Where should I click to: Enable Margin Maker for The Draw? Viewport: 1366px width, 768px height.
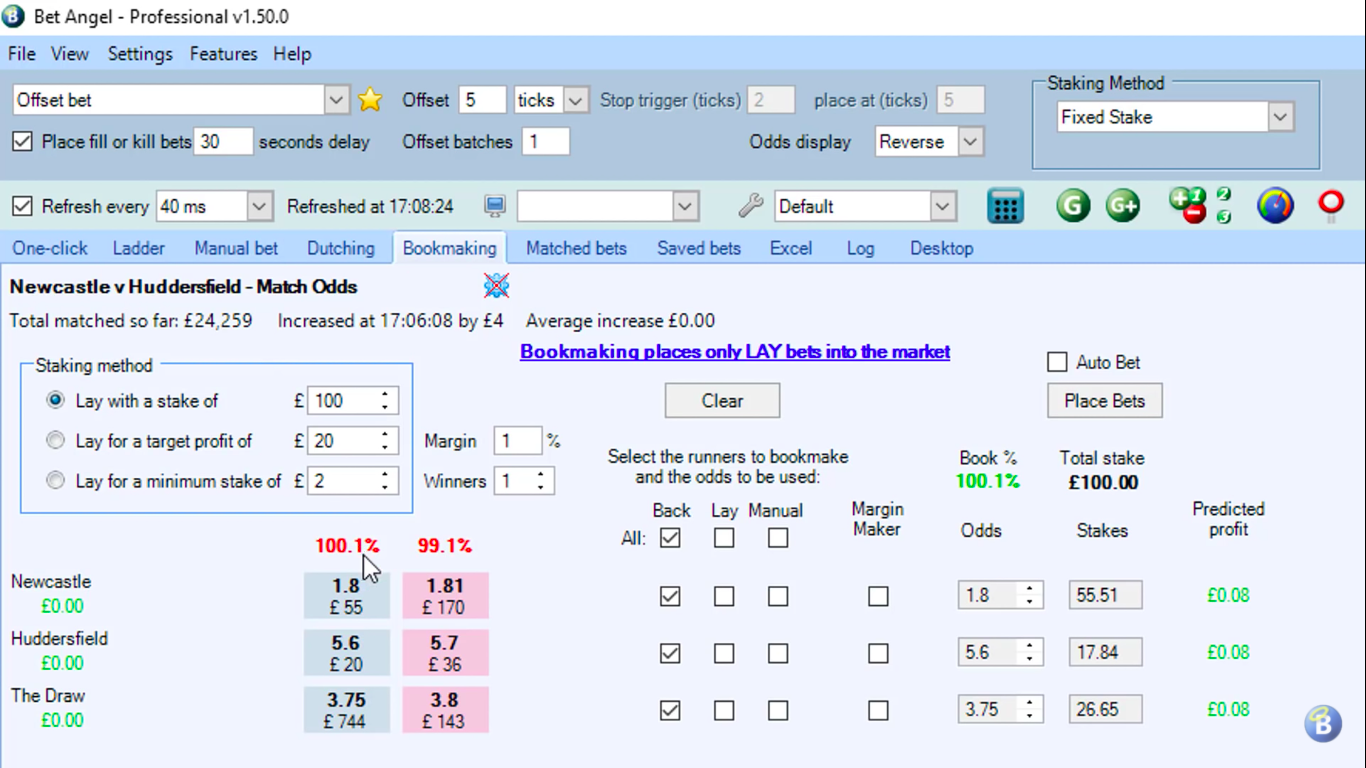click(x=878, y=711)
